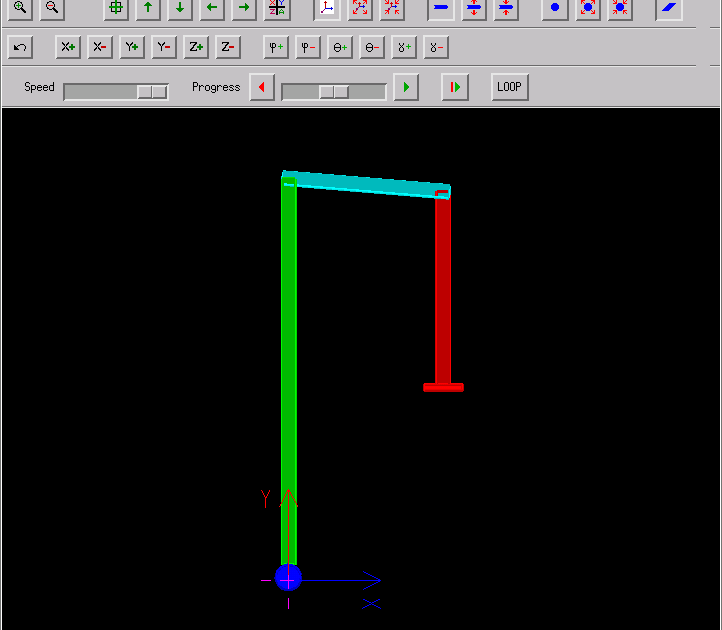Click the X+ translation button
This screenshot has width=722, height=630.
(68, 47)
